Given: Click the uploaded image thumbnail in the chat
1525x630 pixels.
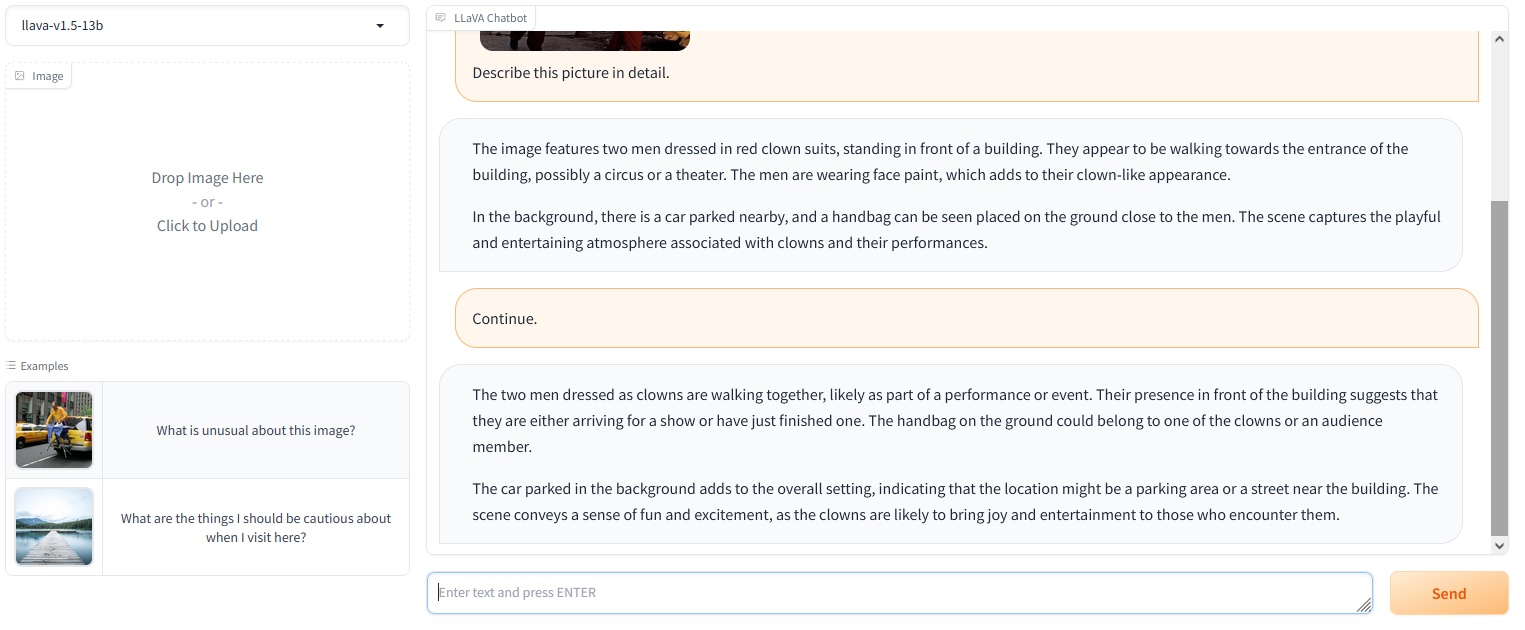Looking at the screenshot, I should coord(585,40).
